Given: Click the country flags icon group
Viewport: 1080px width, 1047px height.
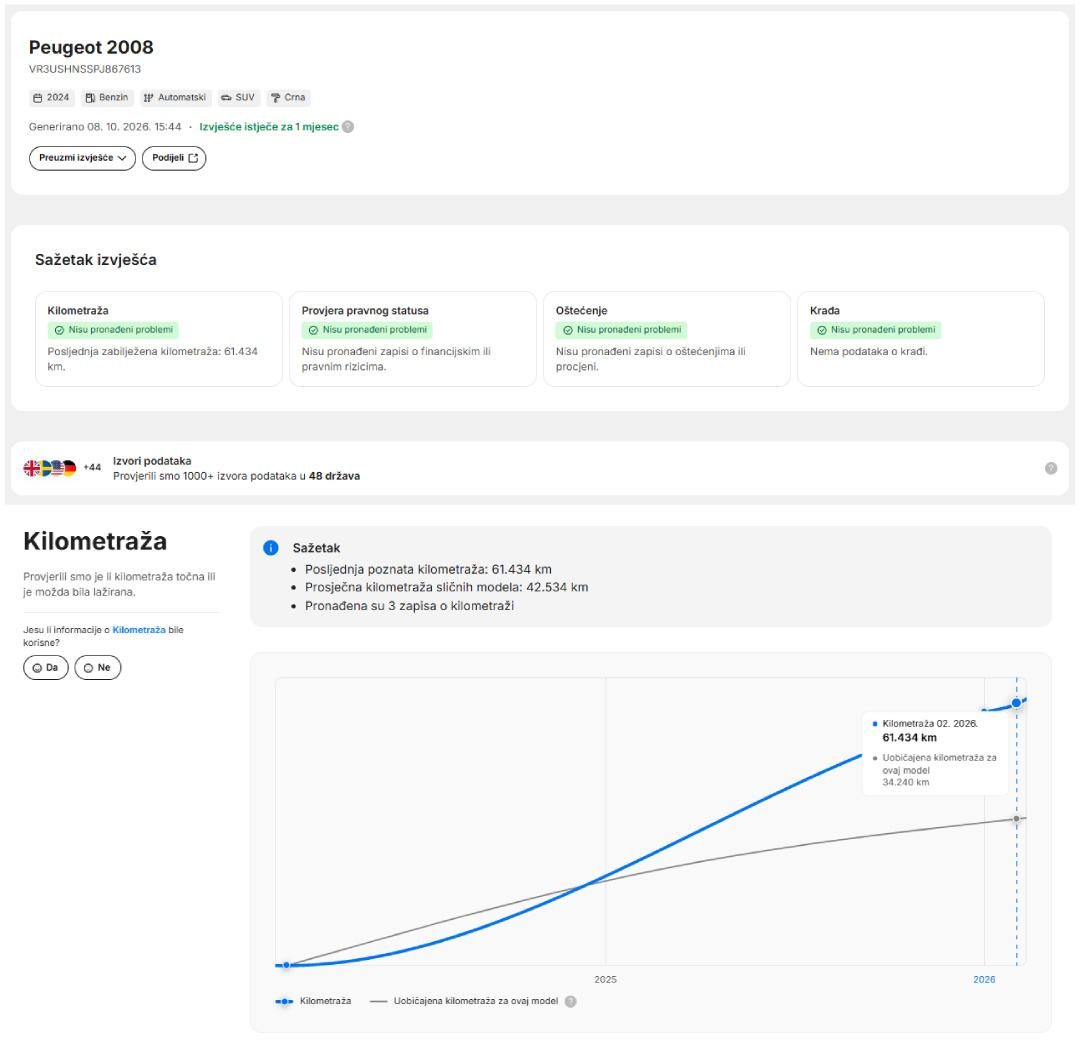Looking at the screenshot, I should (x=50, y=468).
